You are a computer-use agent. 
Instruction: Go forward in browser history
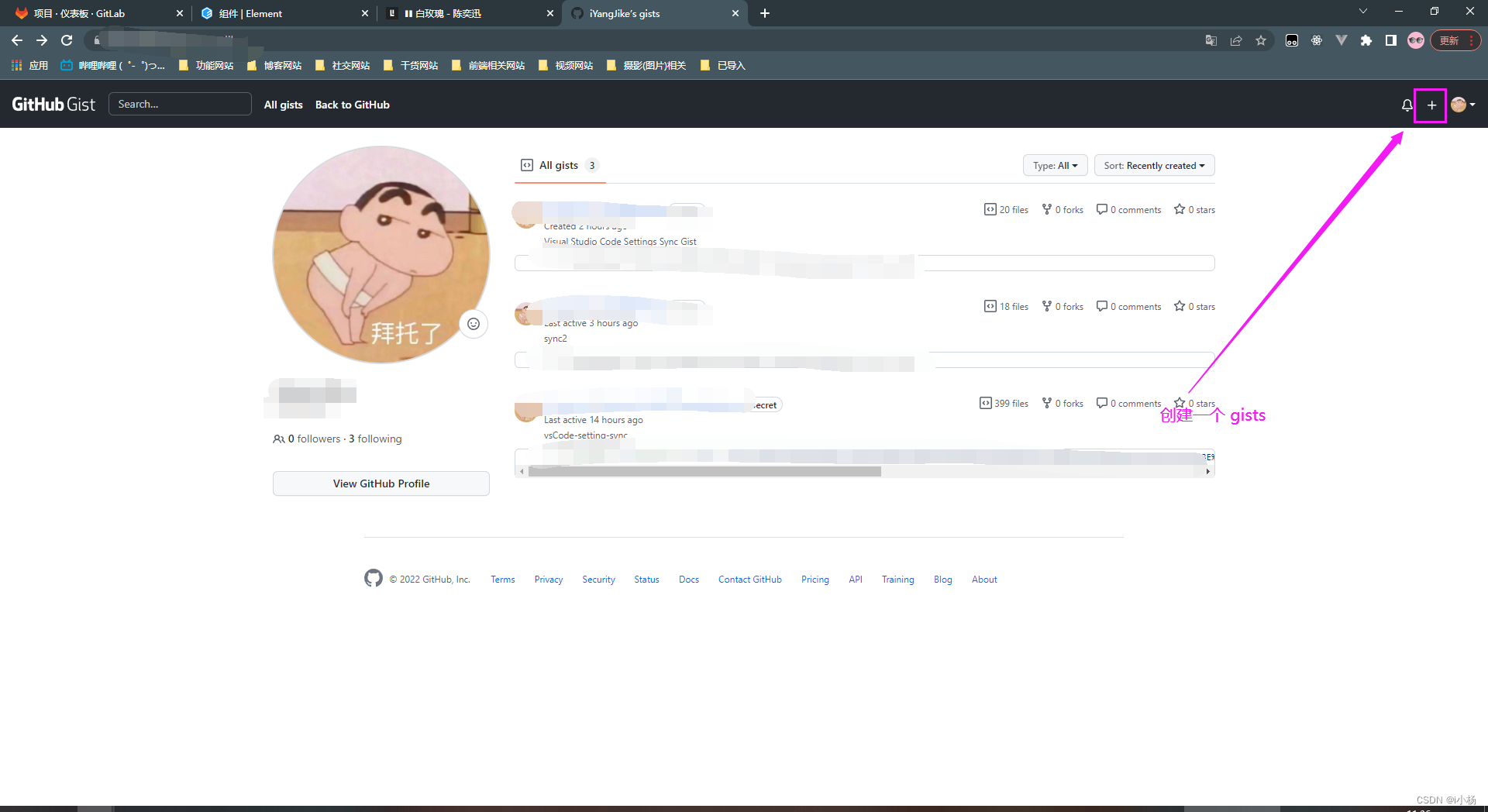tap(42, 40)
